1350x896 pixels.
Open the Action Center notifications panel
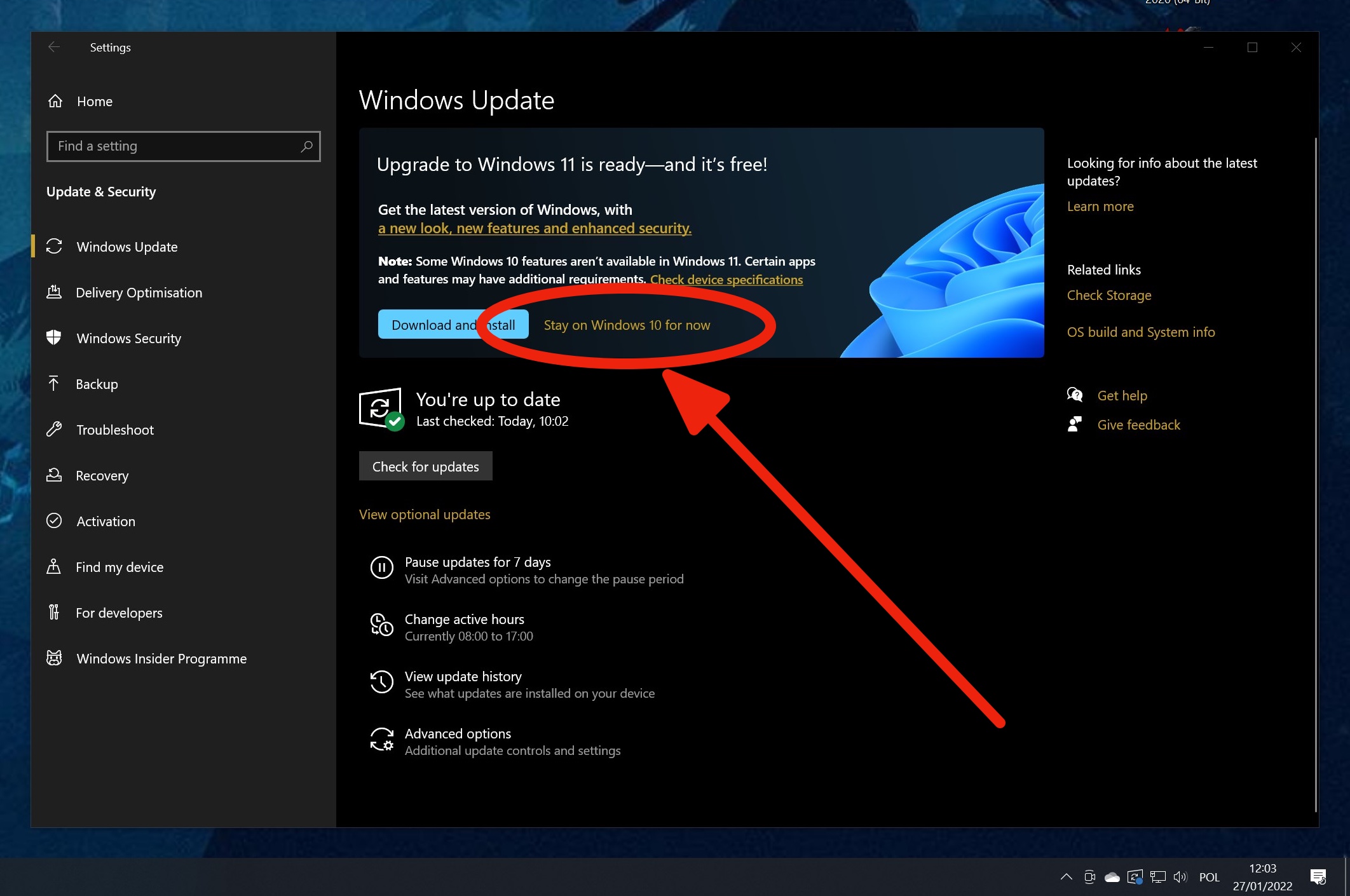click(1317, 876)
